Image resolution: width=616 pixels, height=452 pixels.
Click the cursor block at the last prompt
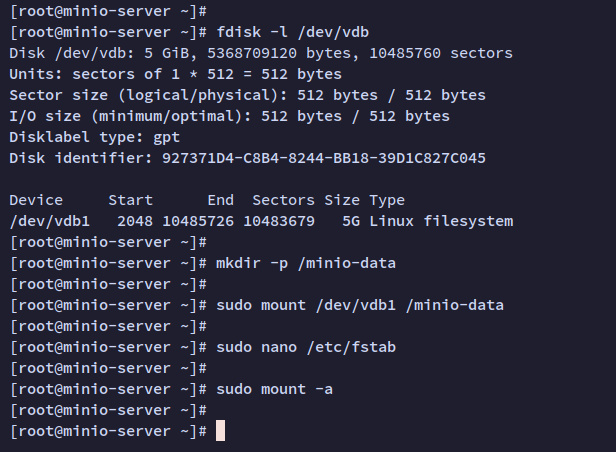[x=221, y=431]
